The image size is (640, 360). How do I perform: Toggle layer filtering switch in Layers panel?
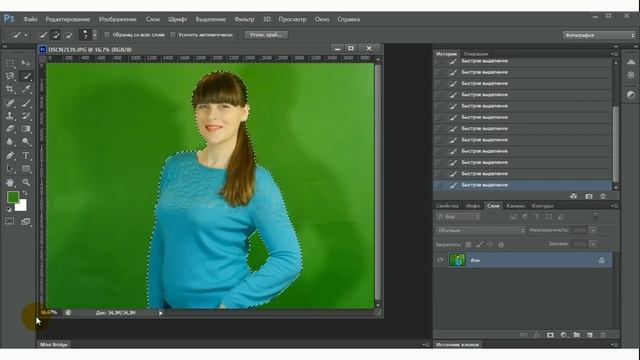[596, 216]
